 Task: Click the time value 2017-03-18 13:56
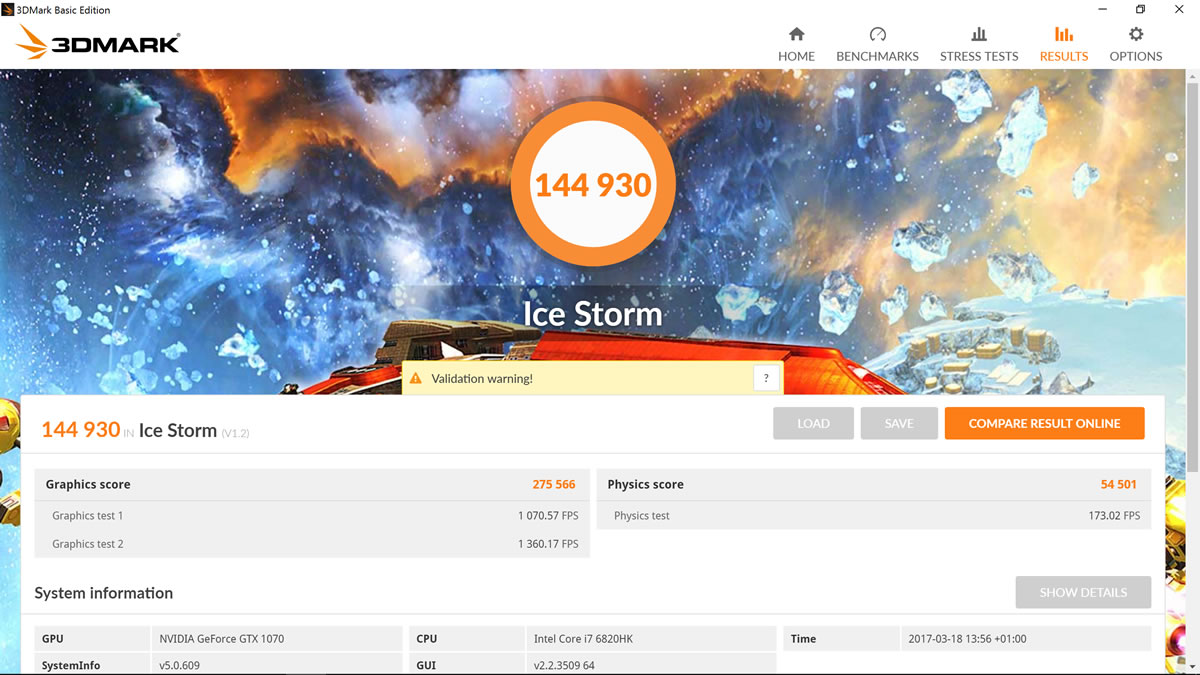[967, 639]
